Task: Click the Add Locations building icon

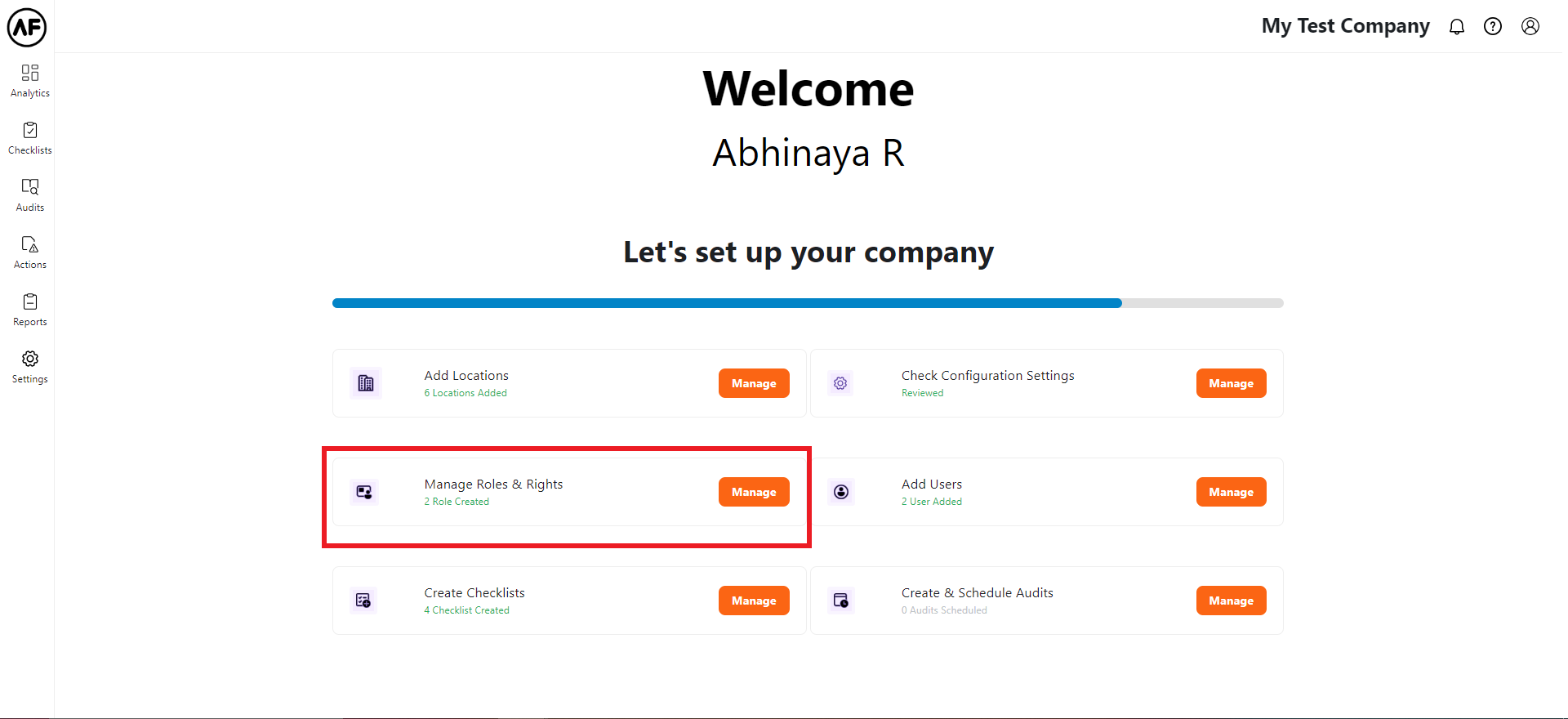Action: pyautogui.click(x=365, y=383)
